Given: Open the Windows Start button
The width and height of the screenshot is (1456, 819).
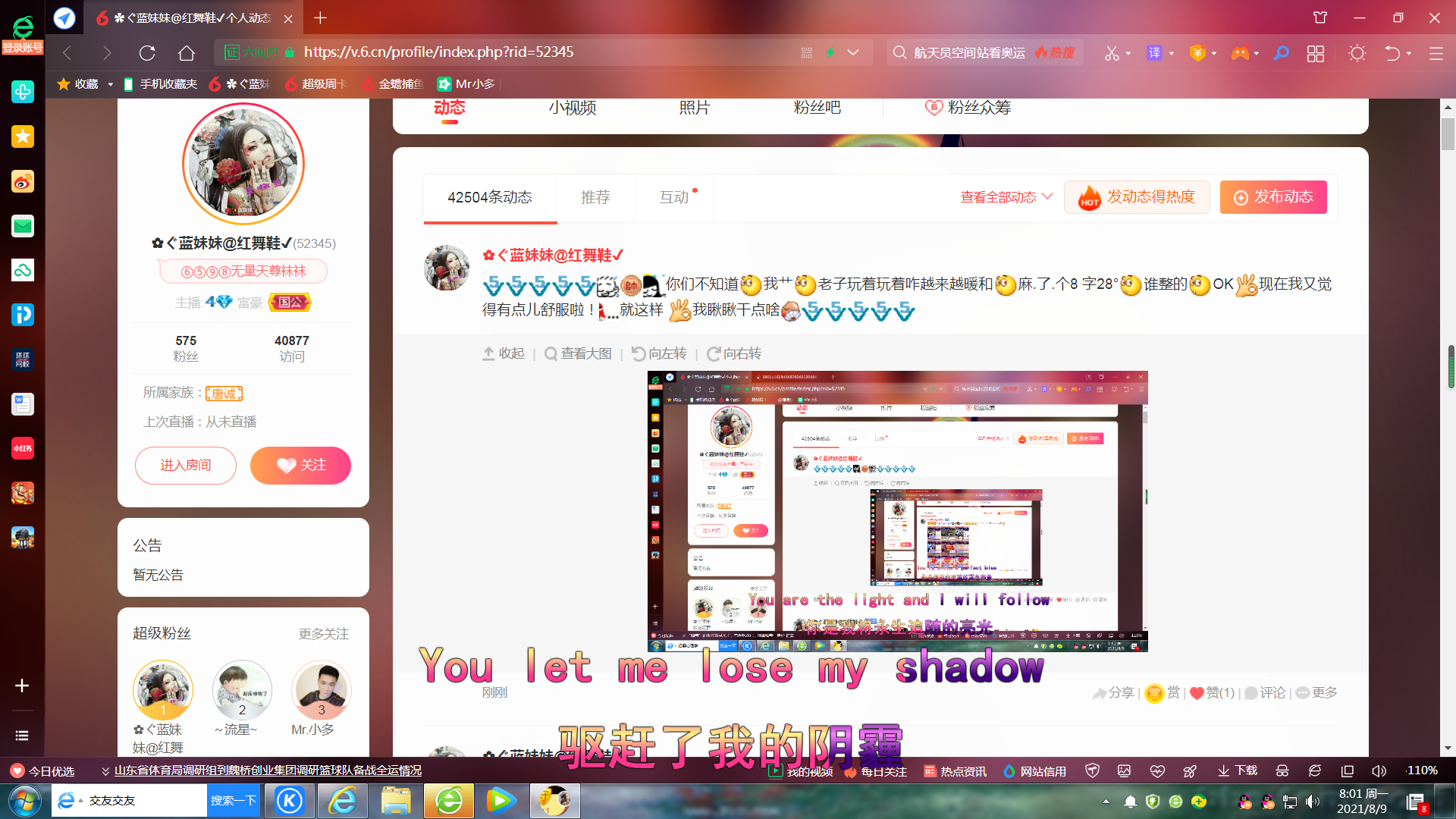Looking at the screenshot, I should (x=24, y=801).
